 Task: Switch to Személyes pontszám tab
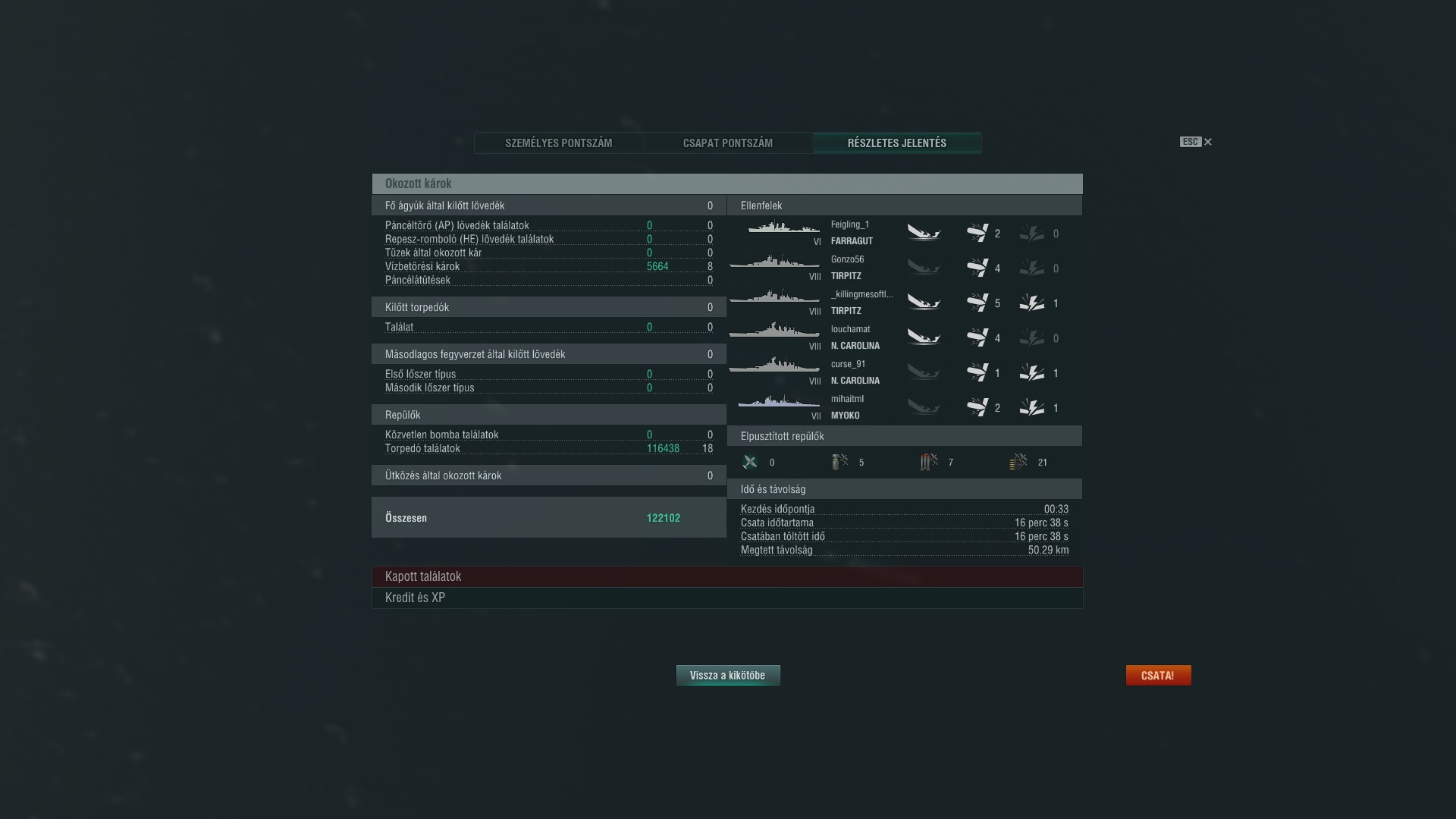(x=559, y=143)
